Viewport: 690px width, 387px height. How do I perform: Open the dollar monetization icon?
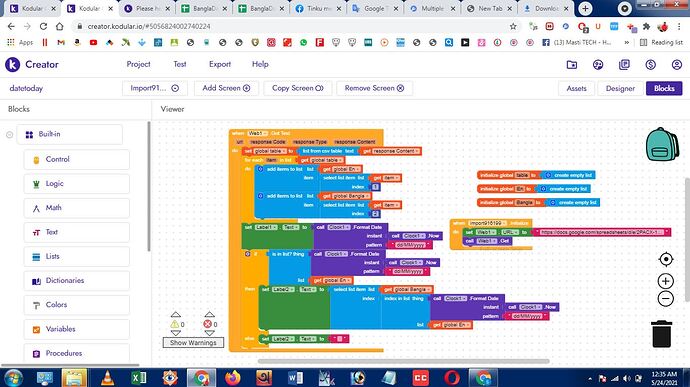[x=650, y=65]
